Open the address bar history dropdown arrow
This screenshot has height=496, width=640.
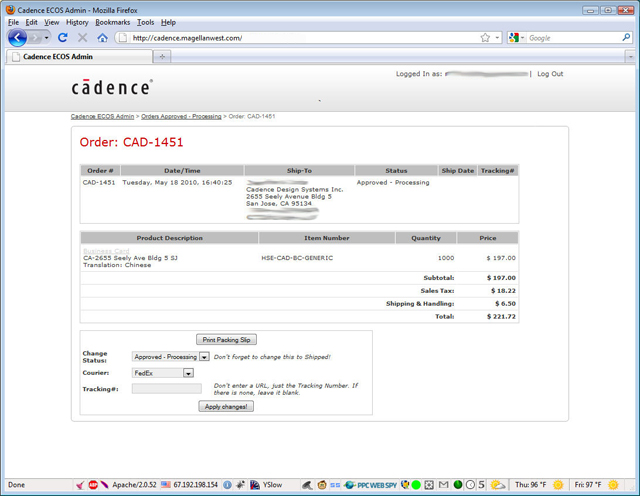click(x=497, y=38)
